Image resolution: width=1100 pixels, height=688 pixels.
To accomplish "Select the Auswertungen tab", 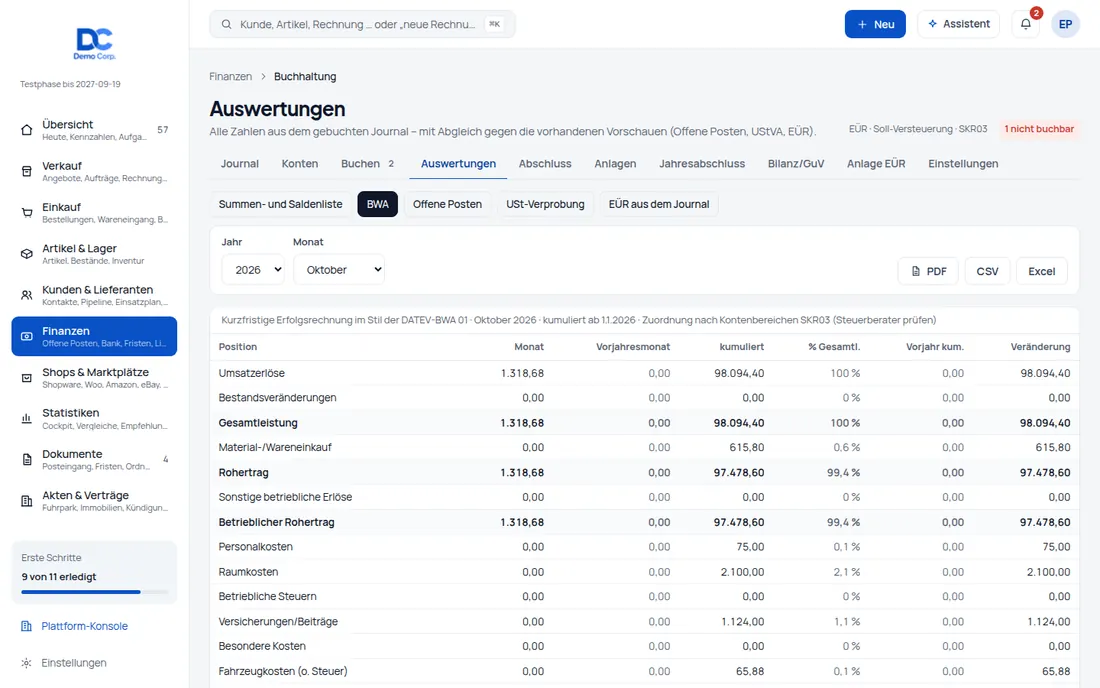I will coord(458,163).
